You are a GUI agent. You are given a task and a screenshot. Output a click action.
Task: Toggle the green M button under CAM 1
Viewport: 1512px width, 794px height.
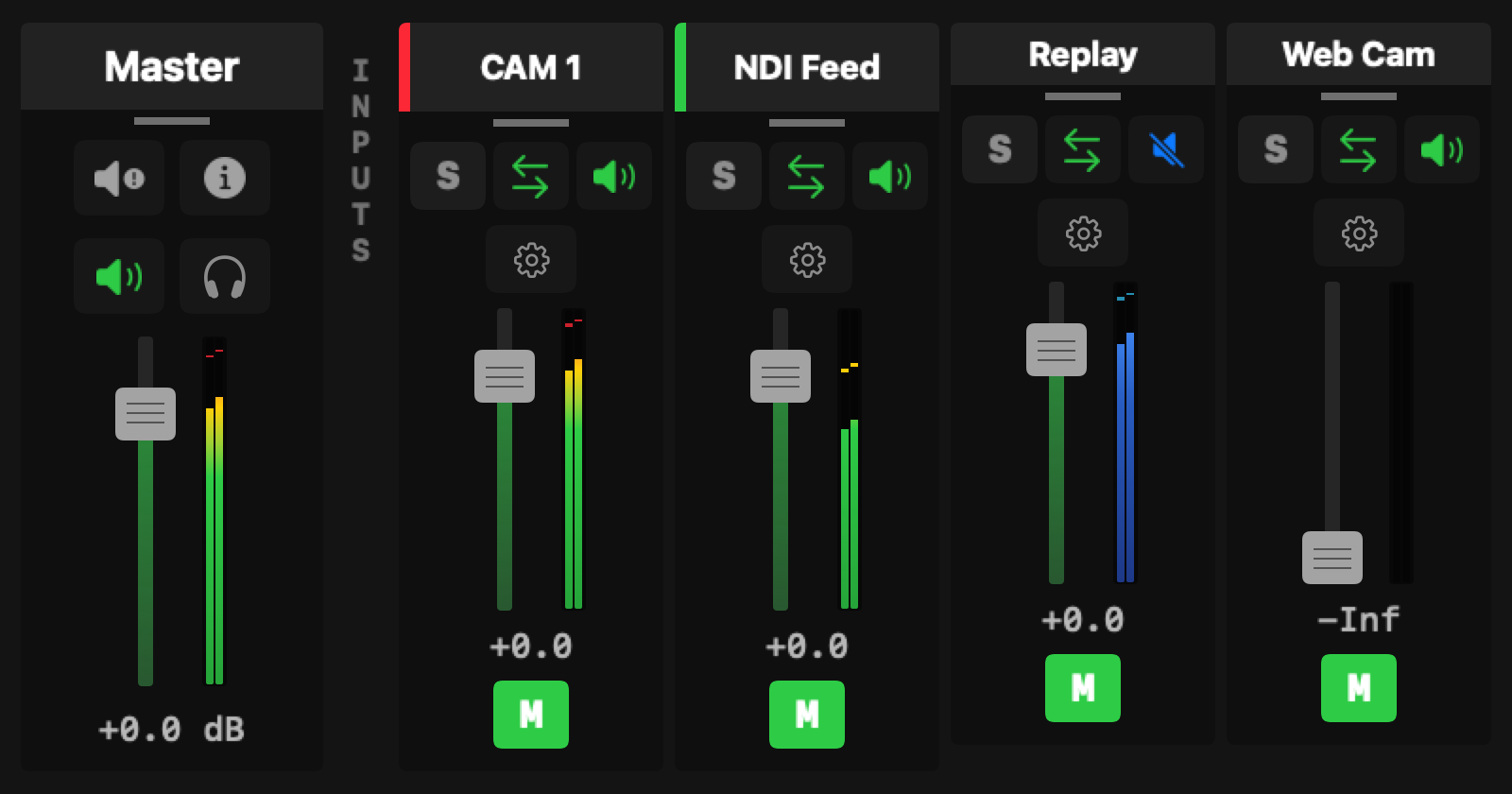tap(531, 715)
